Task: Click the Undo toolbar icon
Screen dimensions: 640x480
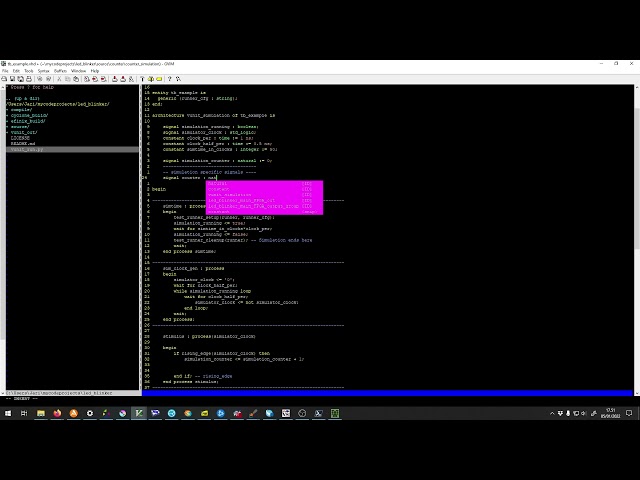Action: 40,79
